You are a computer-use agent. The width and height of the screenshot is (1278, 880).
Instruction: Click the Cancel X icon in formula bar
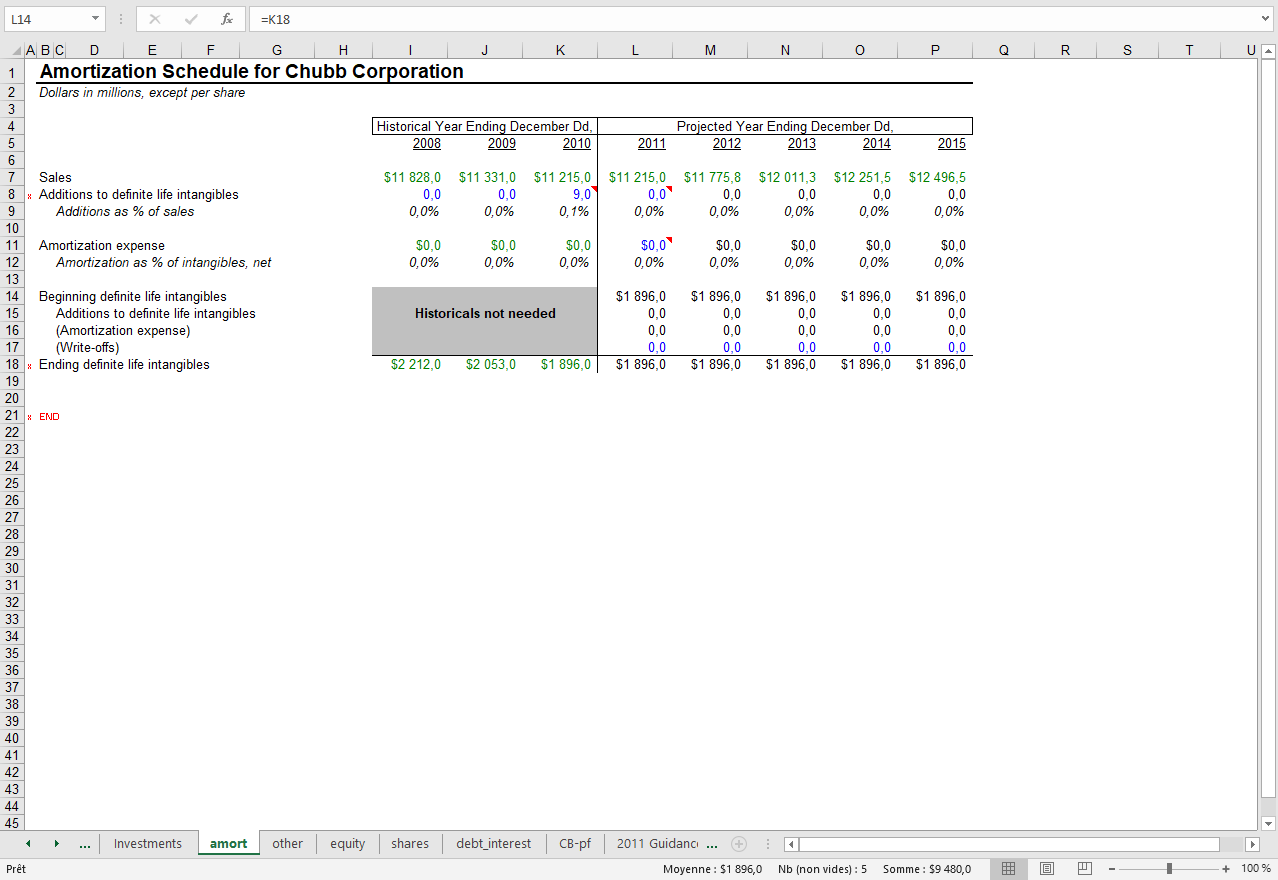tap(155, 19)
